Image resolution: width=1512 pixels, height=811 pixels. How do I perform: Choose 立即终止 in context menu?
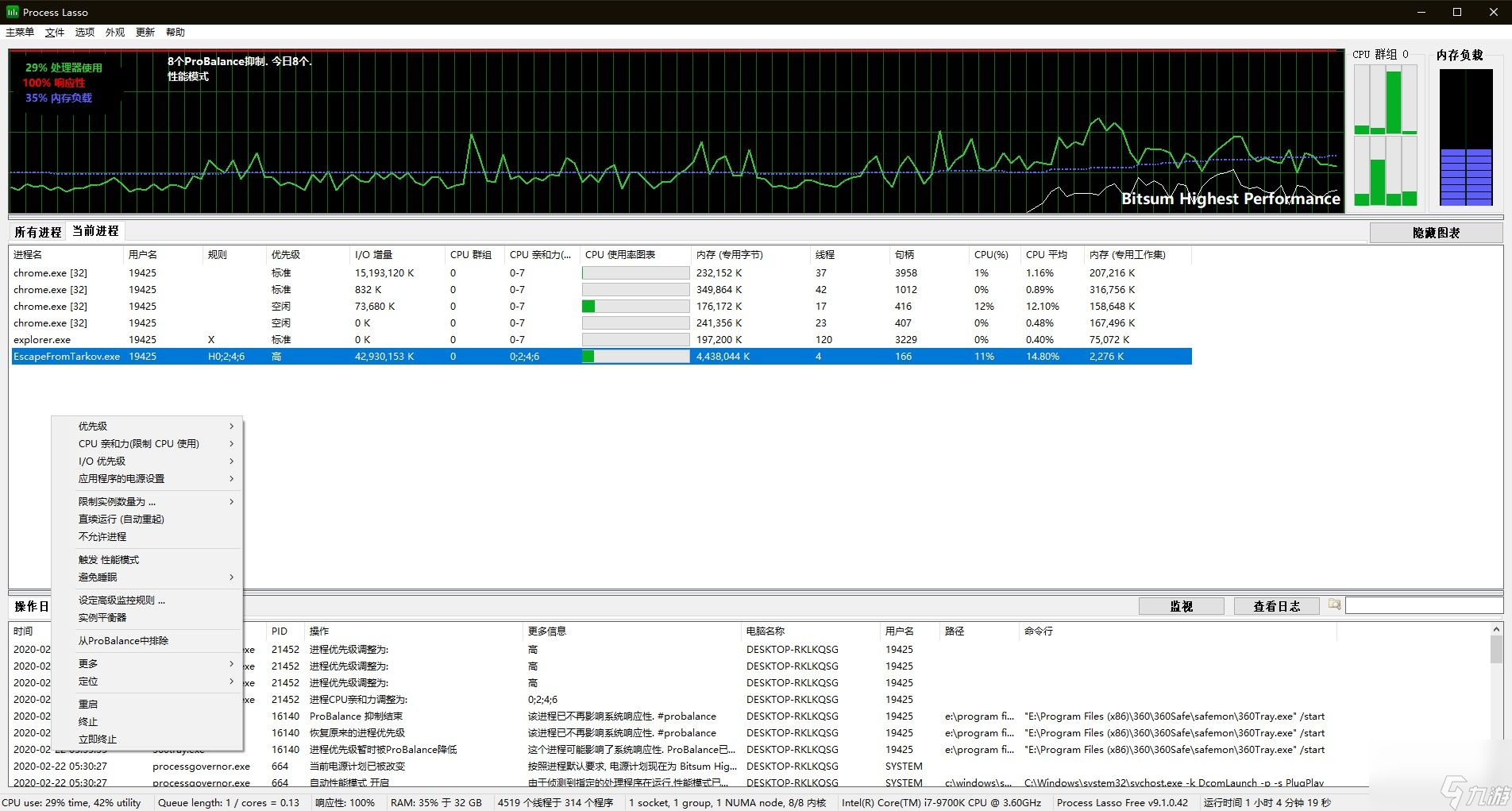(147, 740)
